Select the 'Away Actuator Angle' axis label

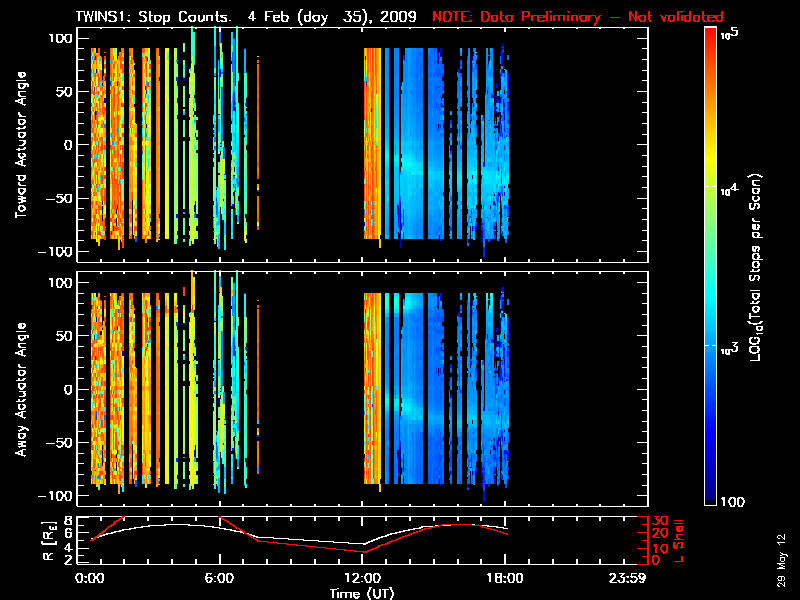(x=20, y=390)
